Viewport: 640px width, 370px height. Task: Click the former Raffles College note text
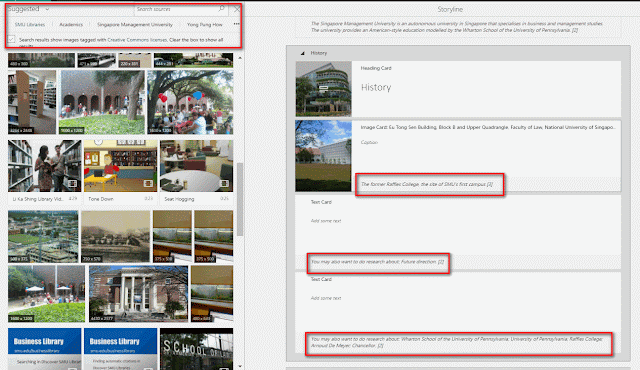427,184
